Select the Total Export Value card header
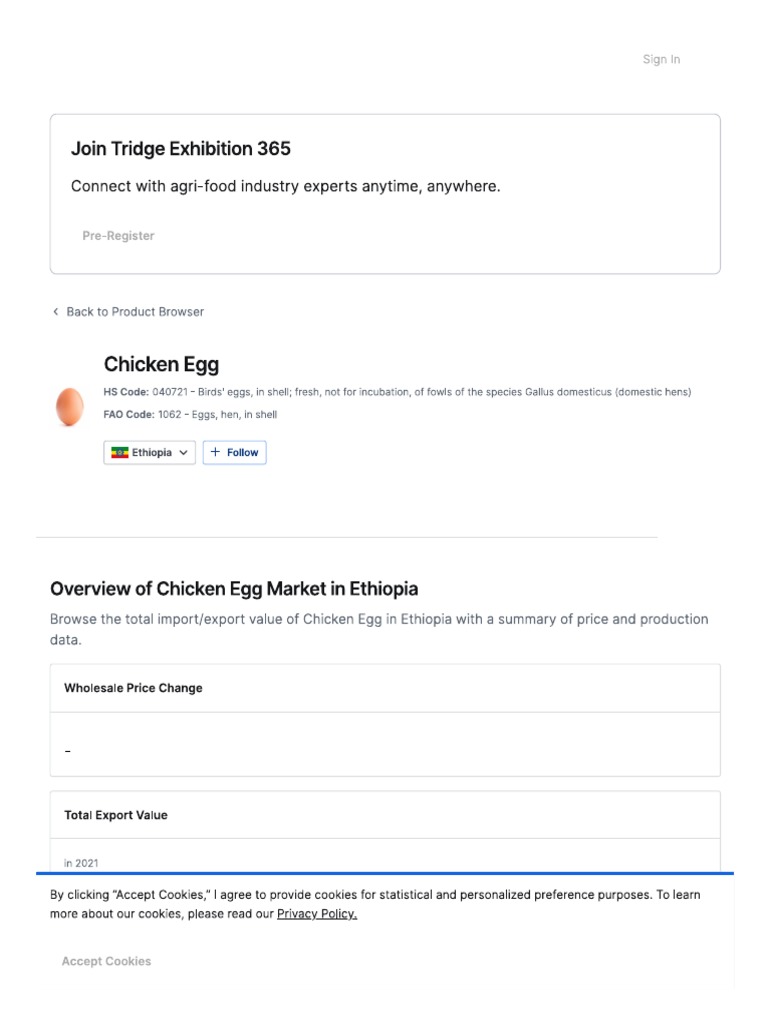 click(116, 815)
